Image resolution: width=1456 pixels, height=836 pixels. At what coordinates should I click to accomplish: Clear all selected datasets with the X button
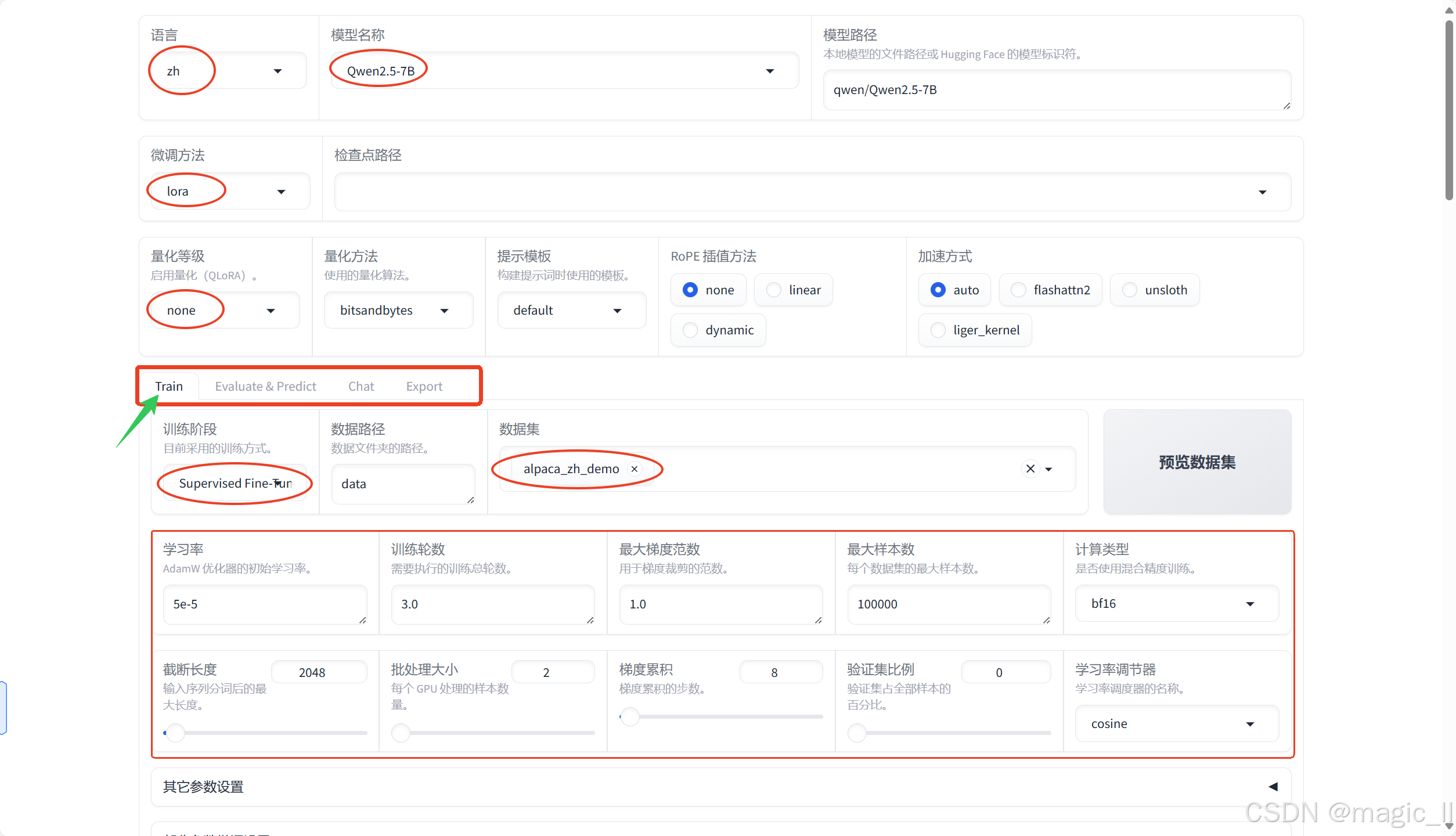click(1030, 469)
